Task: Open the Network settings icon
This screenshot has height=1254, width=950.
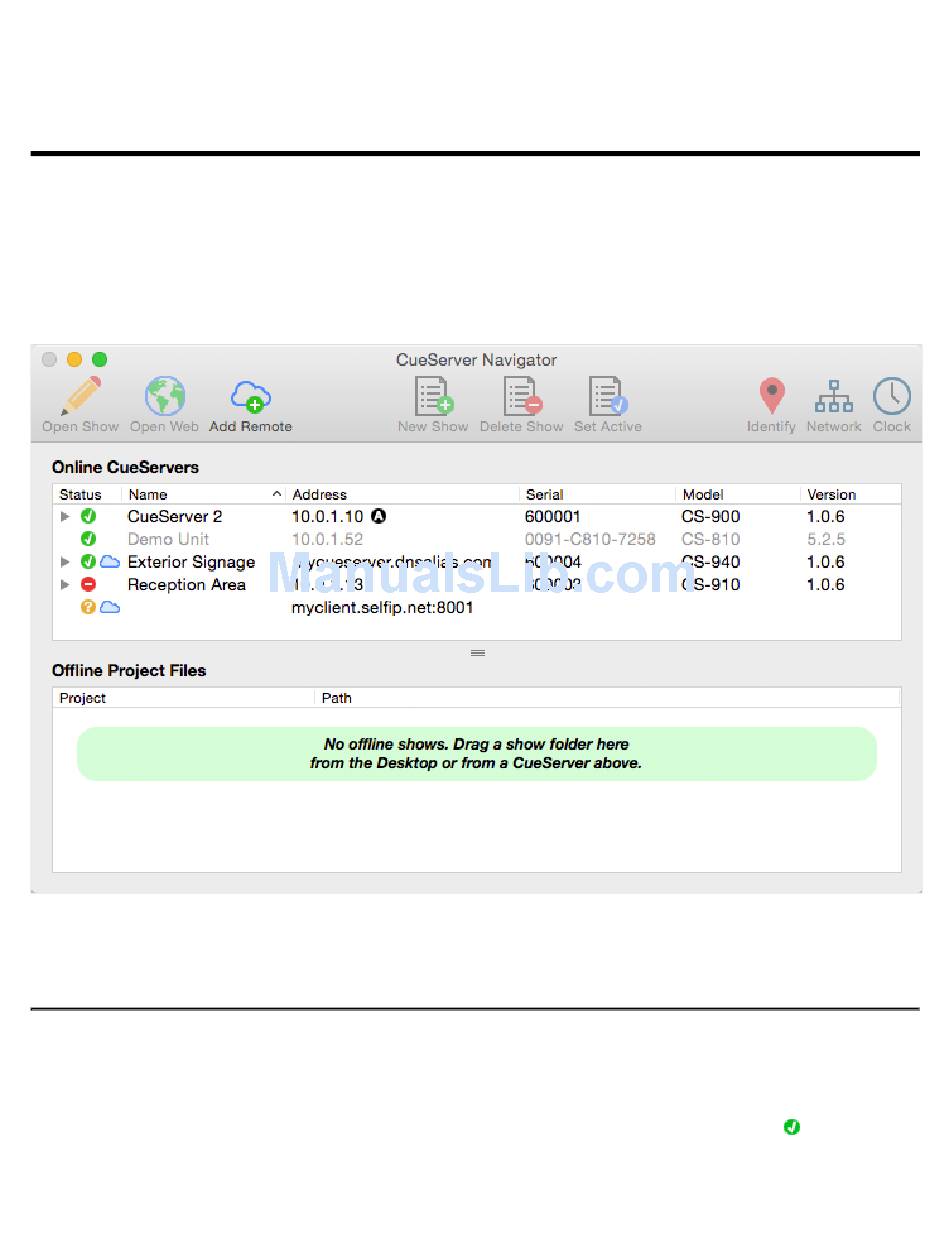Action: tap(833, 396)
